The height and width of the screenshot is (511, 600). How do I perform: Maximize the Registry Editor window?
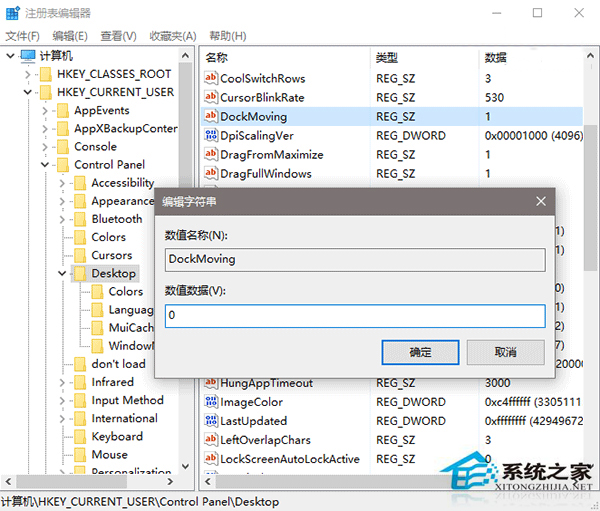[537, 13]
